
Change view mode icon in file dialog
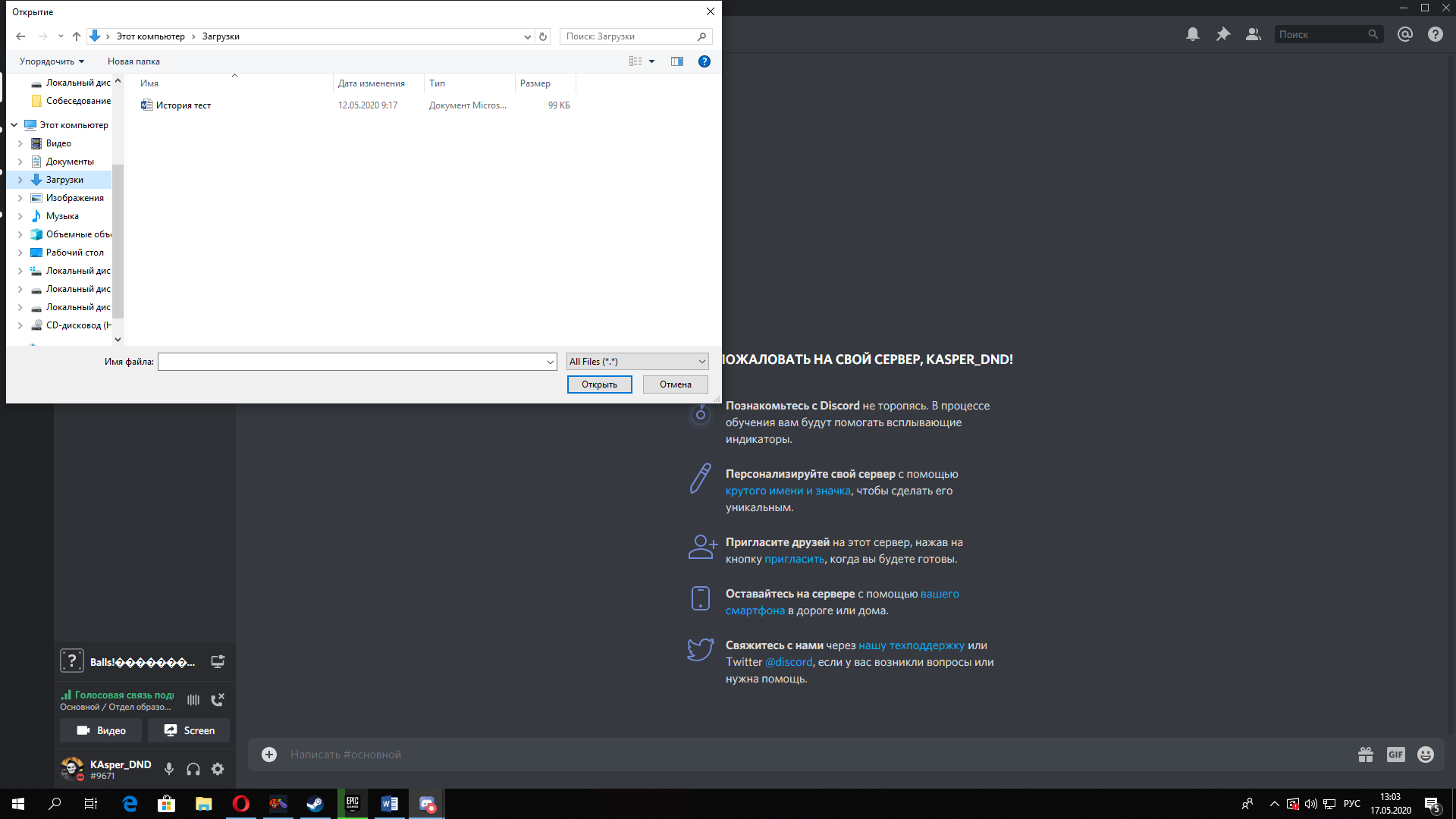pos(635,61)
